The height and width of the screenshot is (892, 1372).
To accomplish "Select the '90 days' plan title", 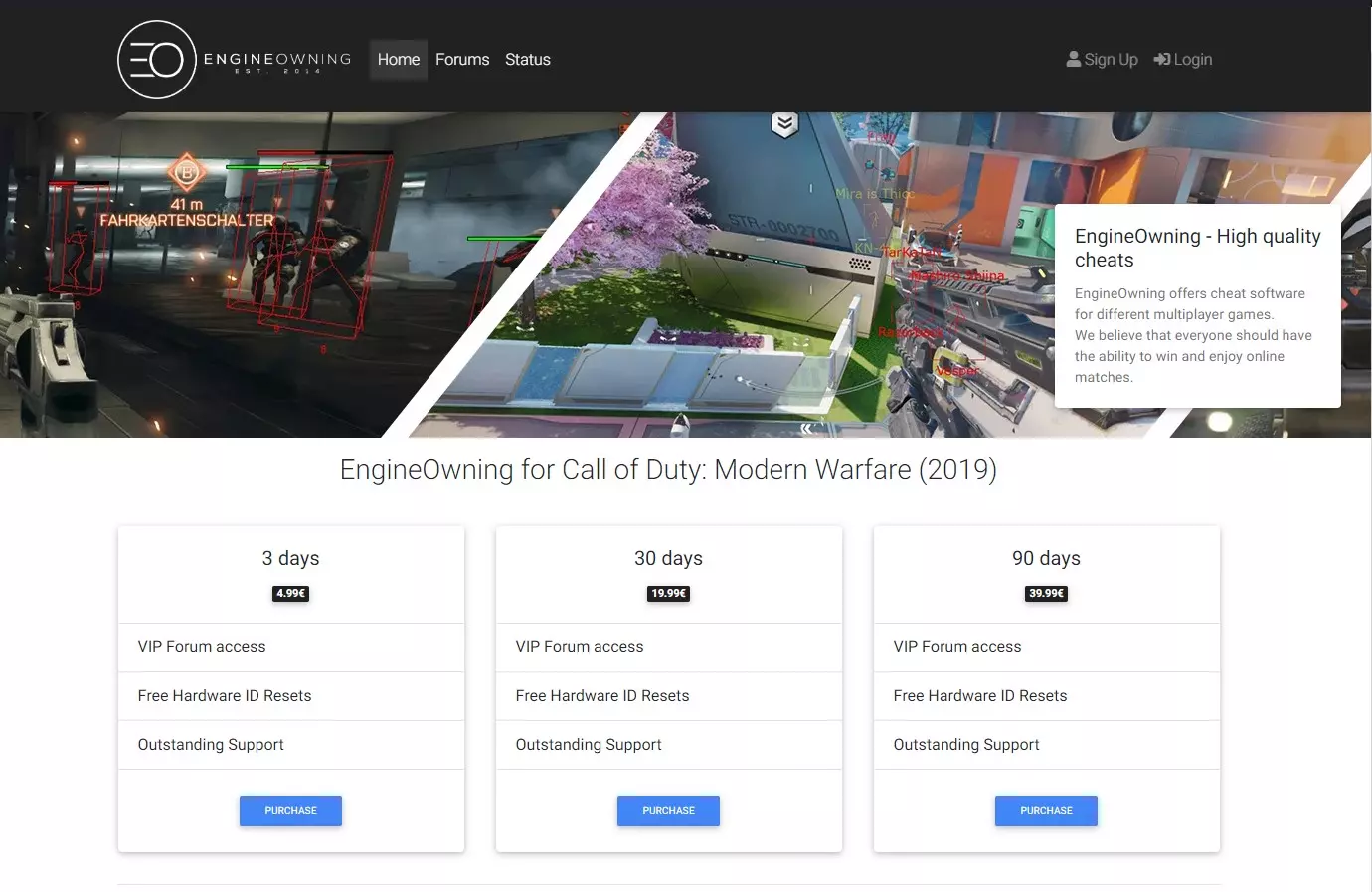I will 1046,558.
